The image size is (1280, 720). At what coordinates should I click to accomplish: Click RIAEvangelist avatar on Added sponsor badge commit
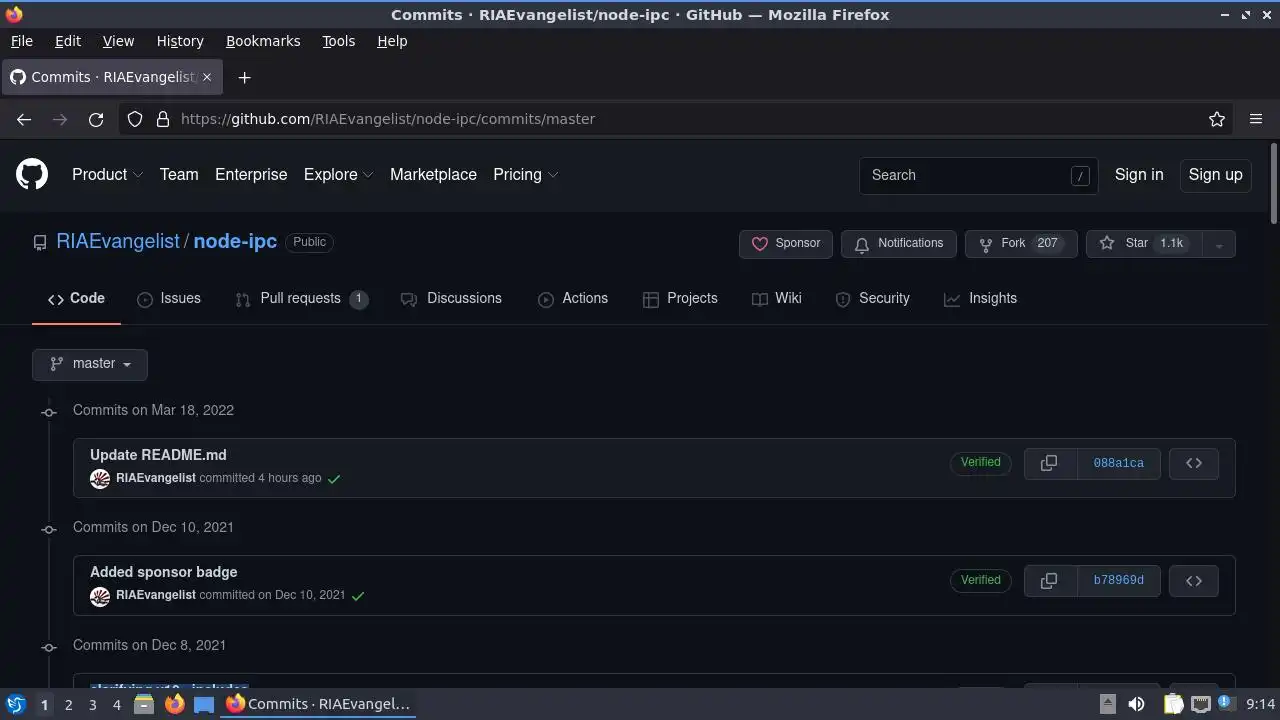point(100,596)
